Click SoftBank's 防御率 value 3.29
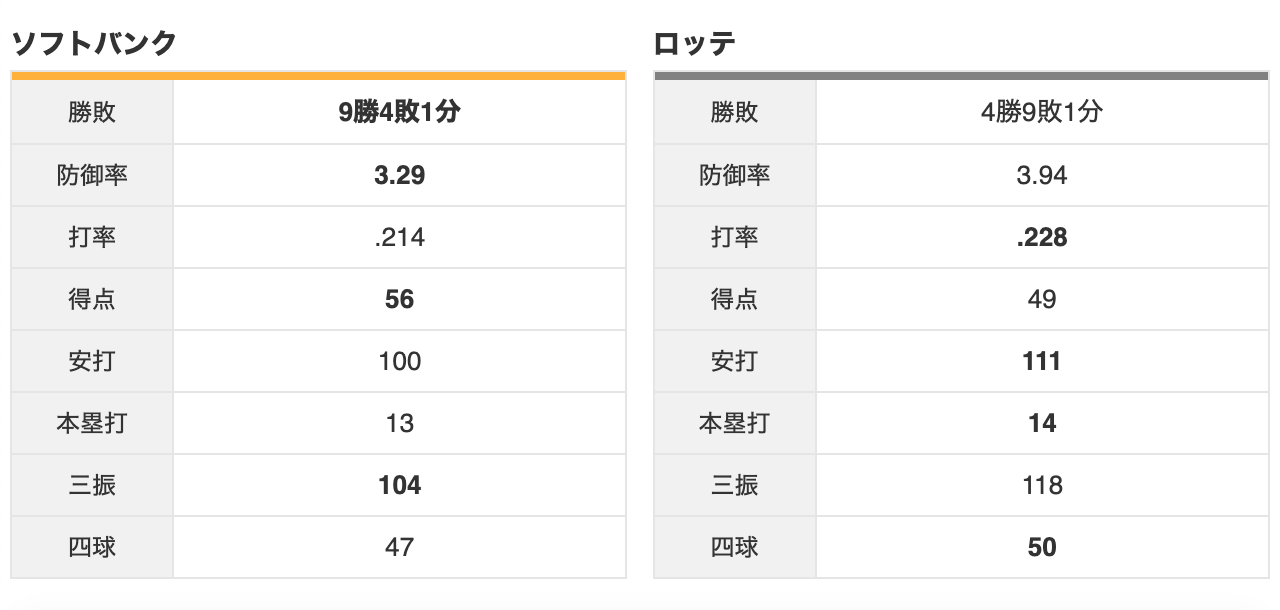Viewport: 1280px width, 610px height. (x=399, y=175)
